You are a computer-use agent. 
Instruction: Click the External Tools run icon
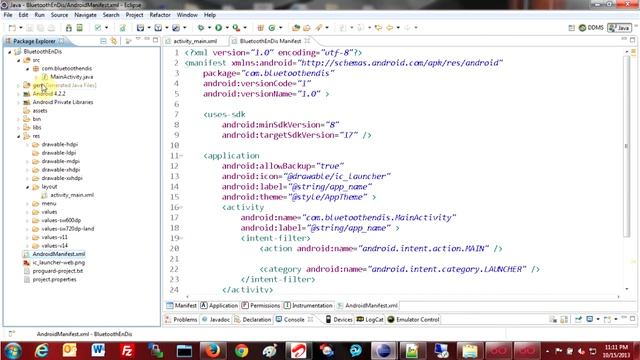236,28
